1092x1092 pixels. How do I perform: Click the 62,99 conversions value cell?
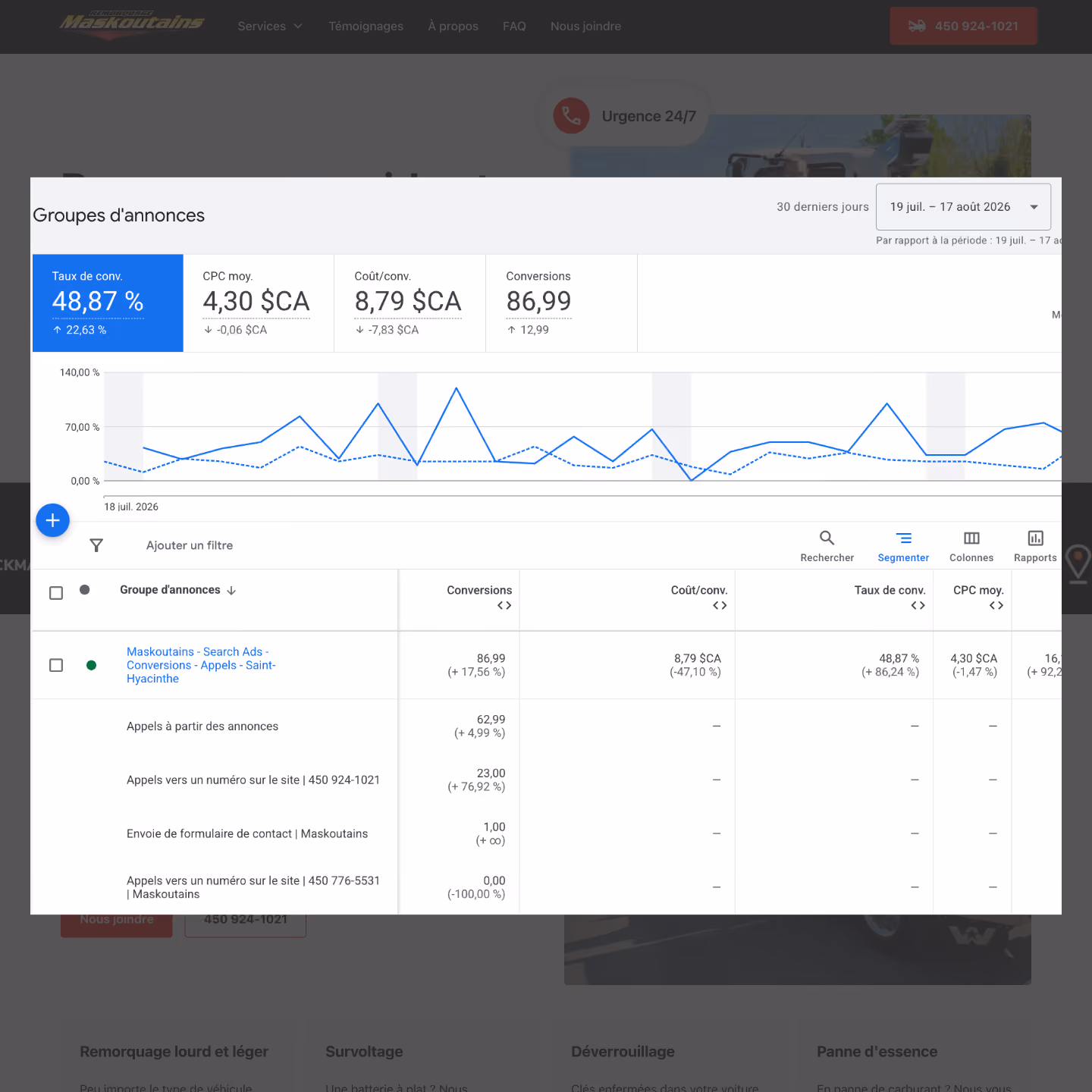(491, 719)
